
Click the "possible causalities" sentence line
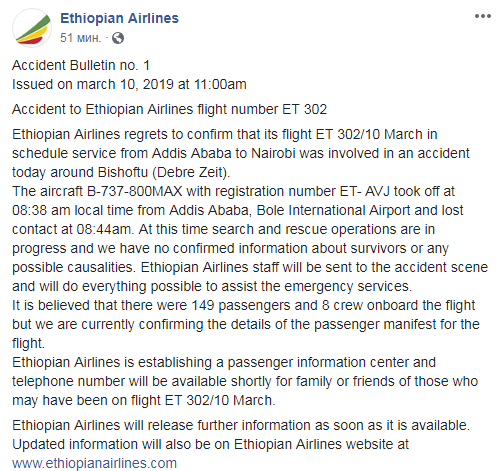coord(250,267)
